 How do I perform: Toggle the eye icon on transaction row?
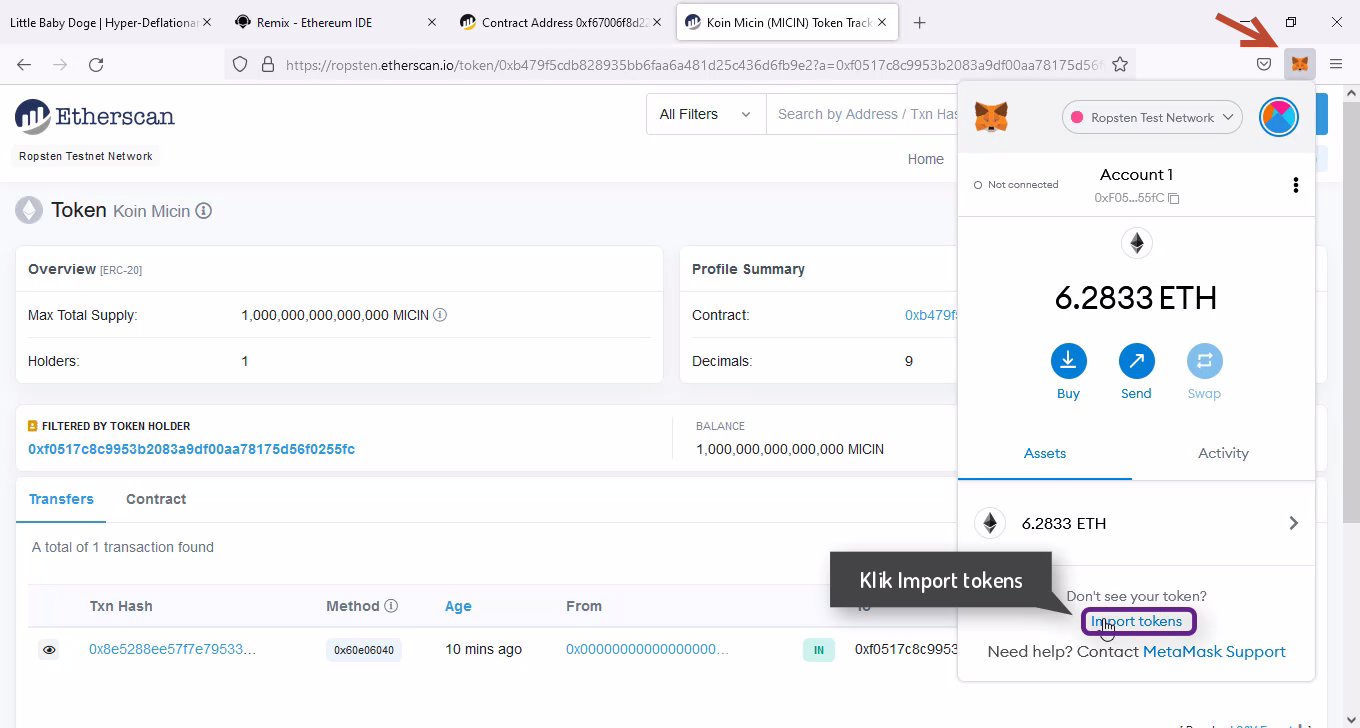(49, 650)
